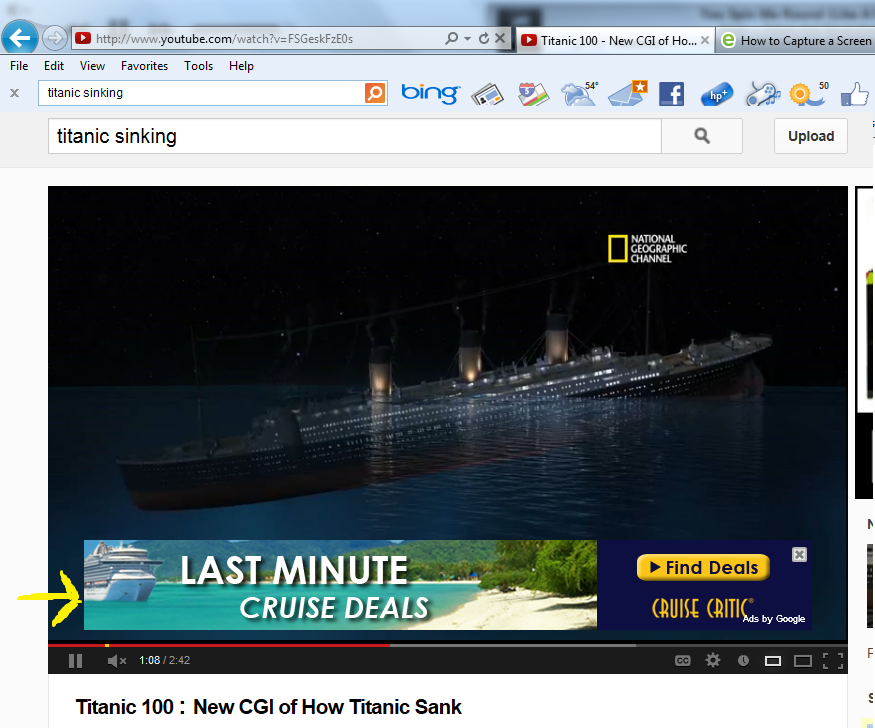Click the Bing logo in the toolbar

click(430, 93)
